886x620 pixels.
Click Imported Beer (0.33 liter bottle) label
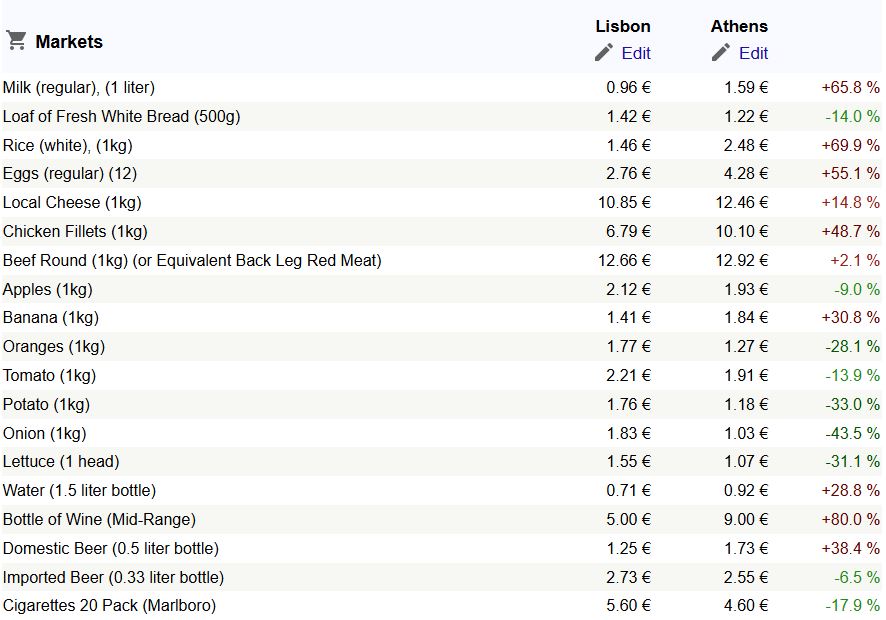[113, 578]
